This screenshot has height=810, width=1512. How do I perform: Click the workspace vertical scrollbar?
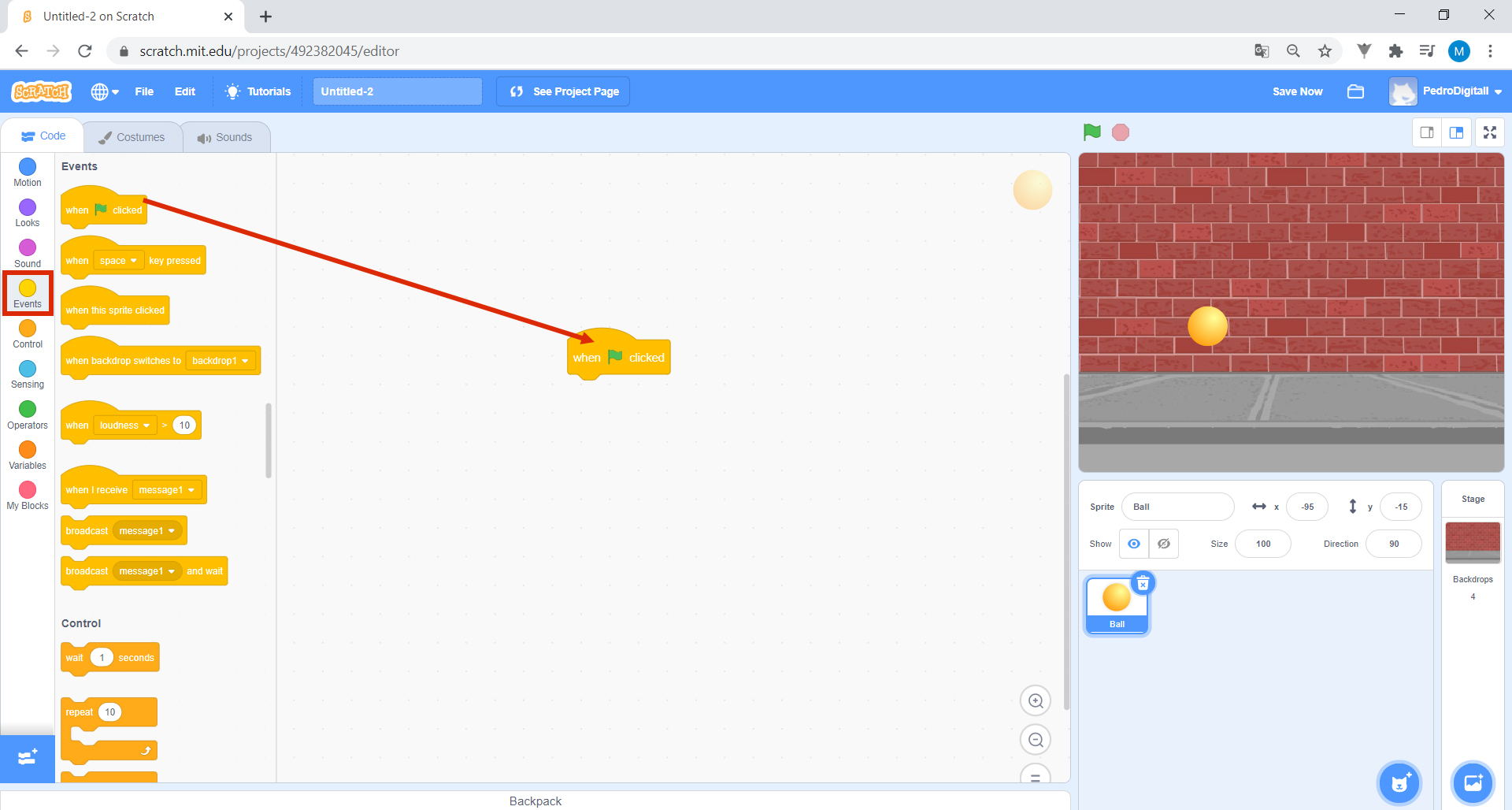coord(1066,542)
